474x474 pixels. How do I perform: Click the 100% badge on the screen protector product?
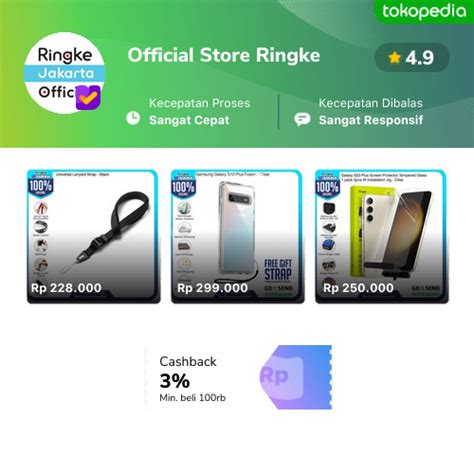pos(327,186)
